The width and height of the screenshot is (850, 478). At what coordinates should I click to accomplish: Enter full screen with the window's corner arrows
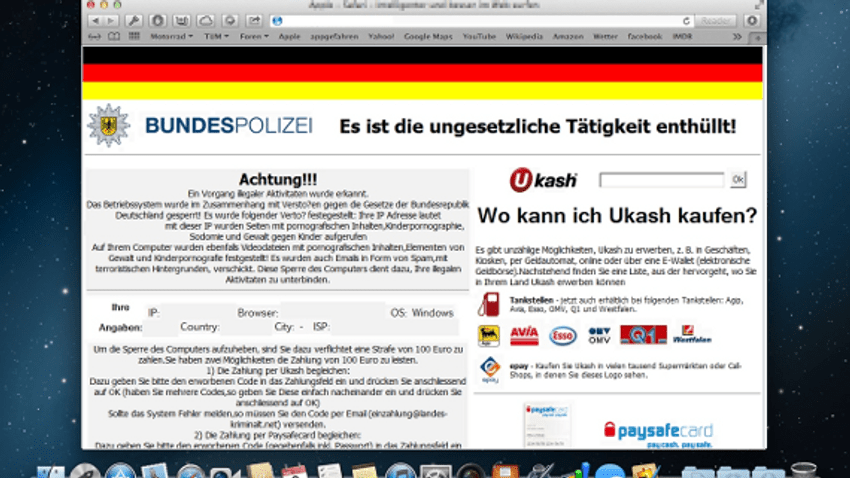pyautogui.click(x=758, y=5)
